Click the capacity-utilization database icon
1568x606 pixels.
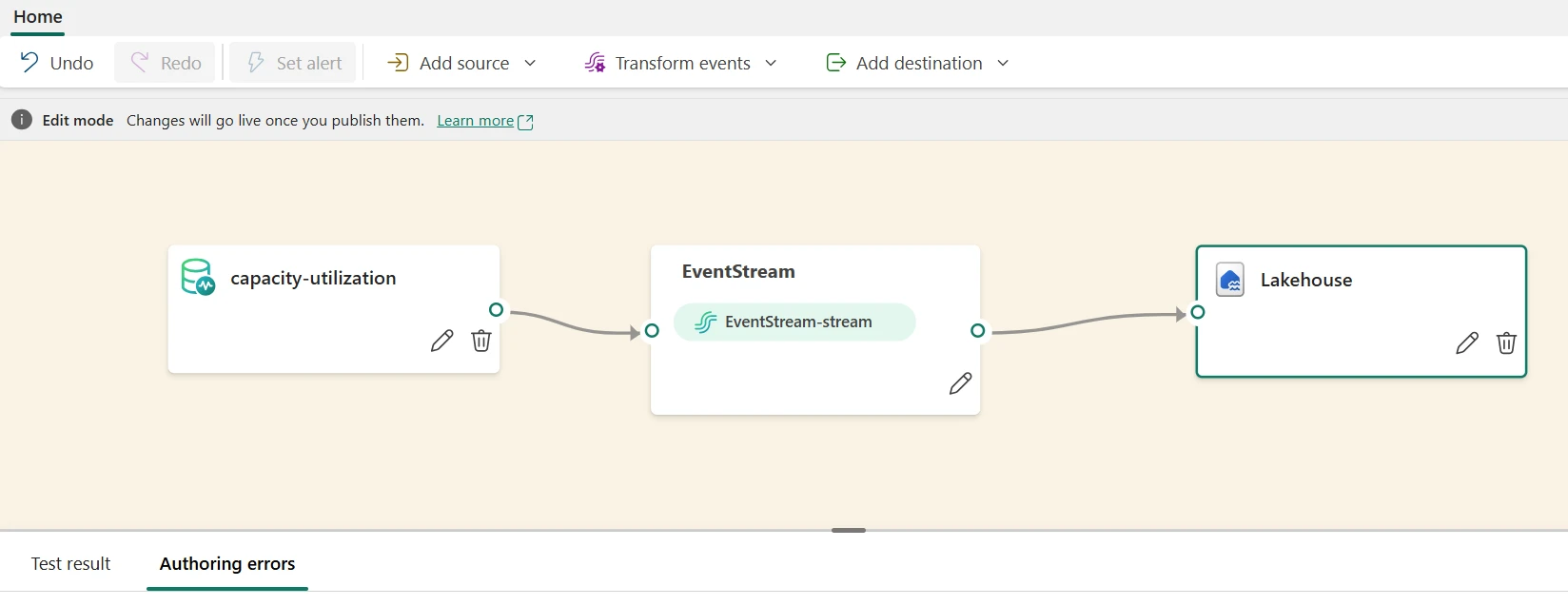tap(198, 277)
